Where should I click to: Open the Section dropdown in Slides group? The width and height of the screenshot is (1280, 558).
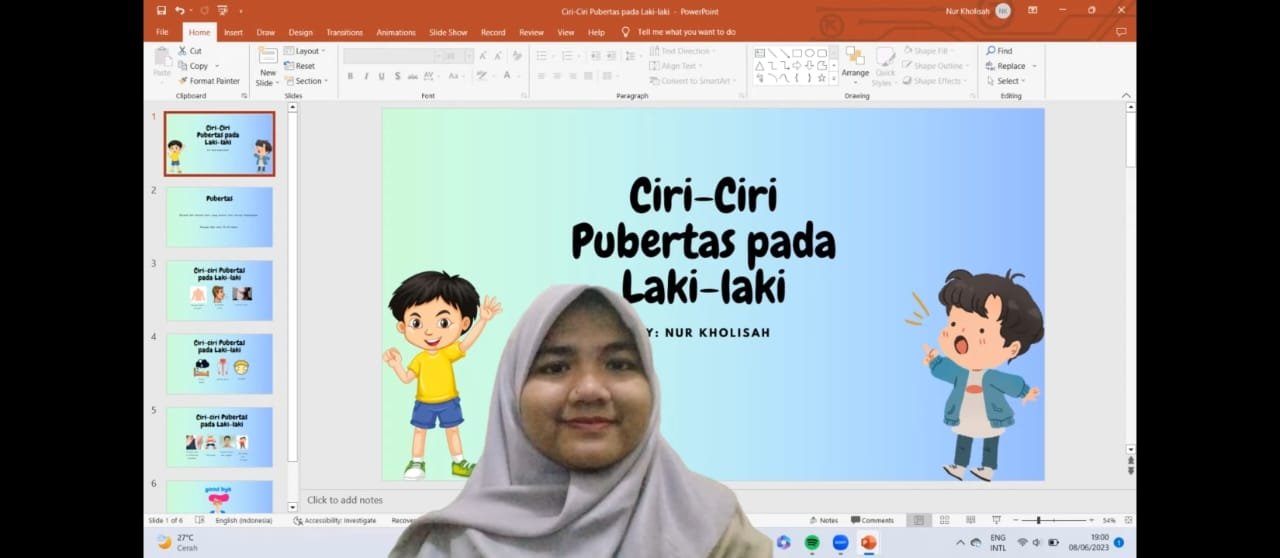point(306,81)
